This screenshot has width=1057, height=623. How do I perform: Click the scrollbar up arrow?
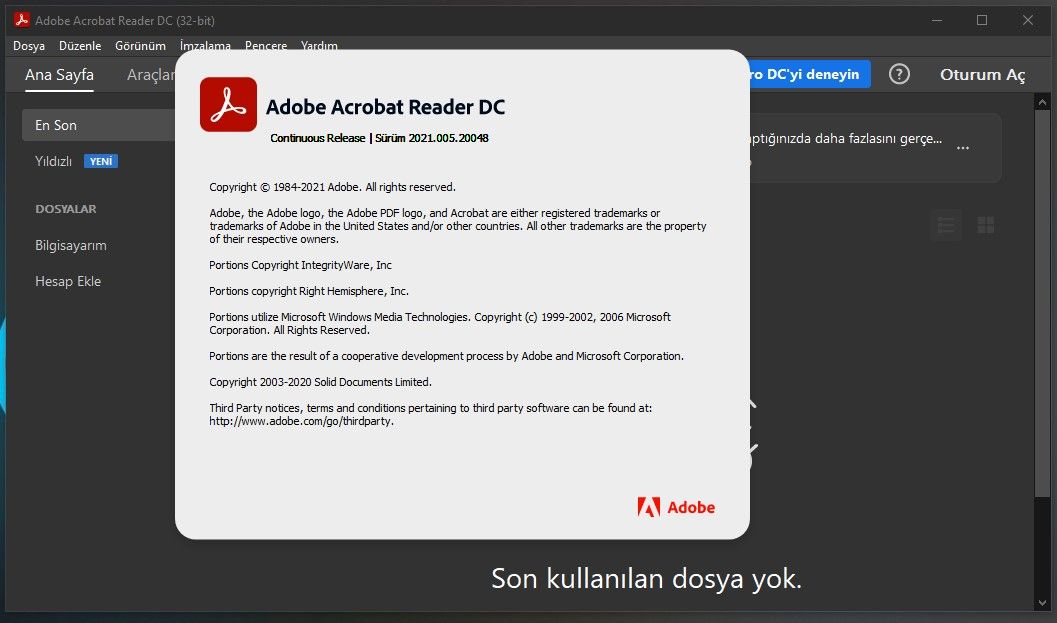[x=1042, y=102]
